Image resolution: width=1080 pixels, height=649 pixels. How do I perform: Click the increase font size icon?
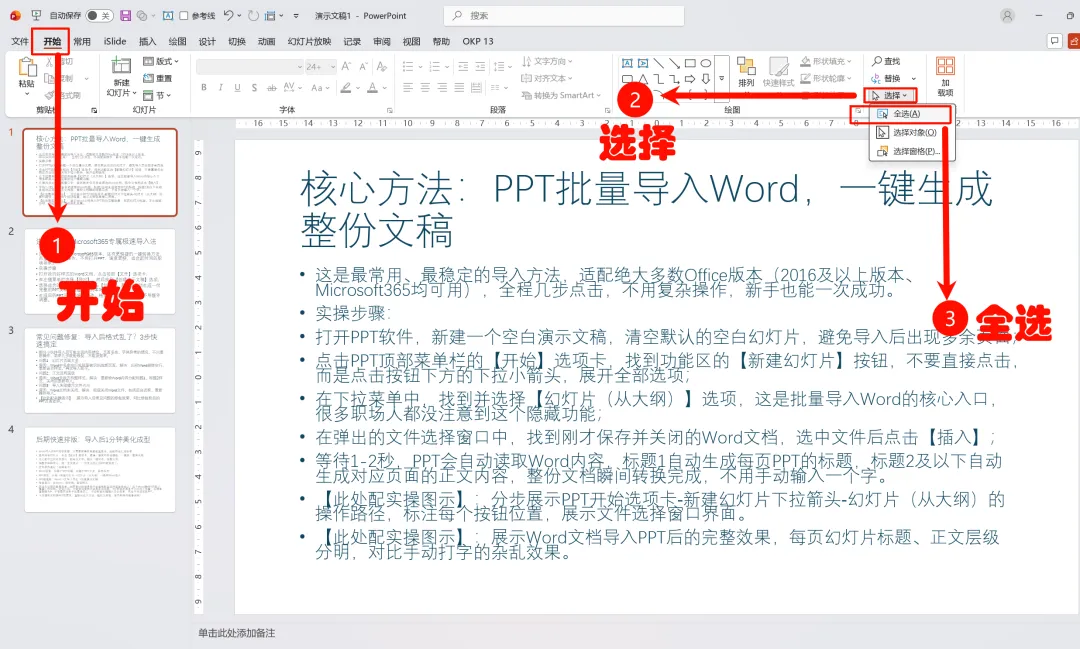pyautogui.click(x=346, y=66)
